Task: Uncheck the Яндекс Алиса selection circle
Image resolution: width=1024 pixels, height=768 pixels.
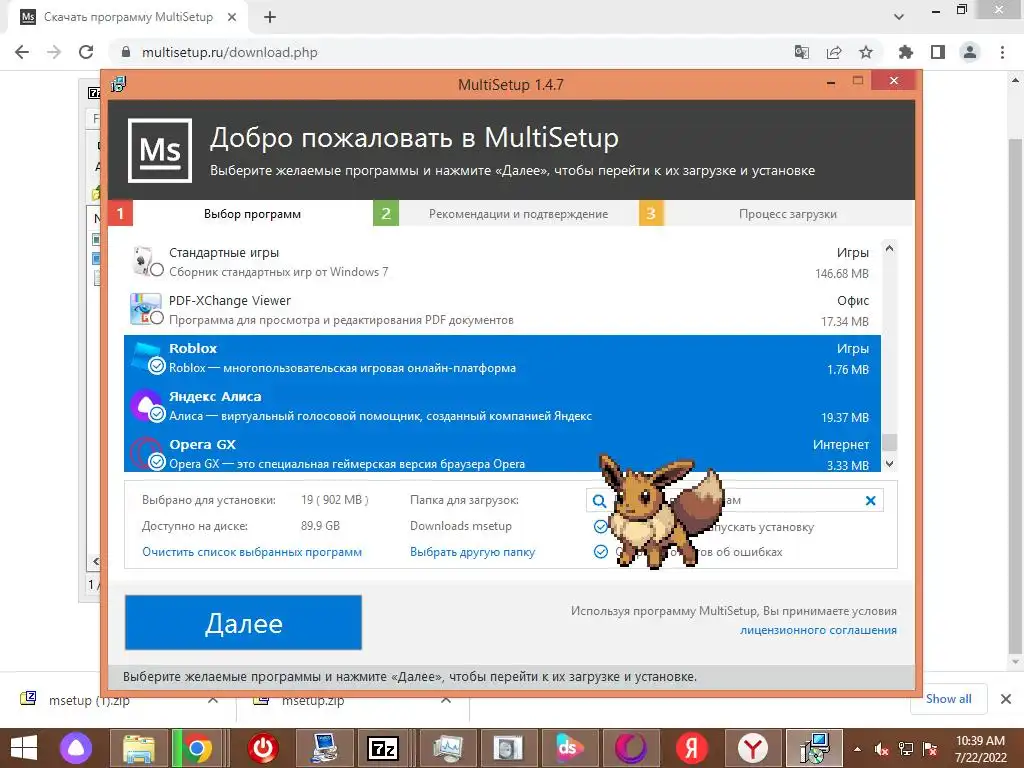Action: click(157, 414)
